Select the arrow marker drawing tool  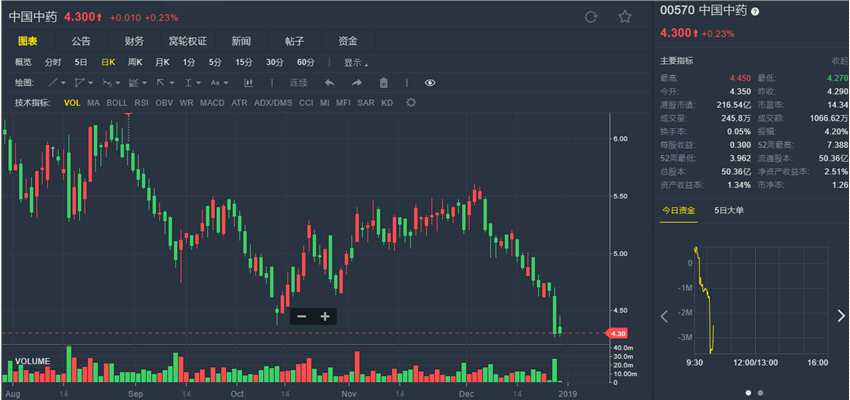(x=160, y=83)
